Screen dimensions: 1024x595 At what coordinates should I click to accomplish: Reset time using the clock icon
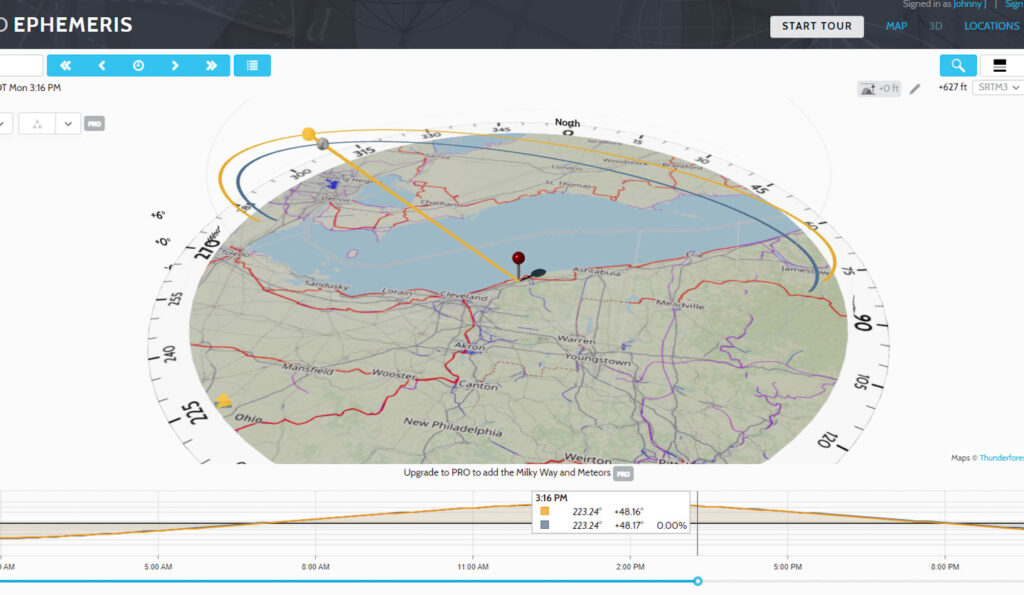pyautogui.click(x=138, y=65)
